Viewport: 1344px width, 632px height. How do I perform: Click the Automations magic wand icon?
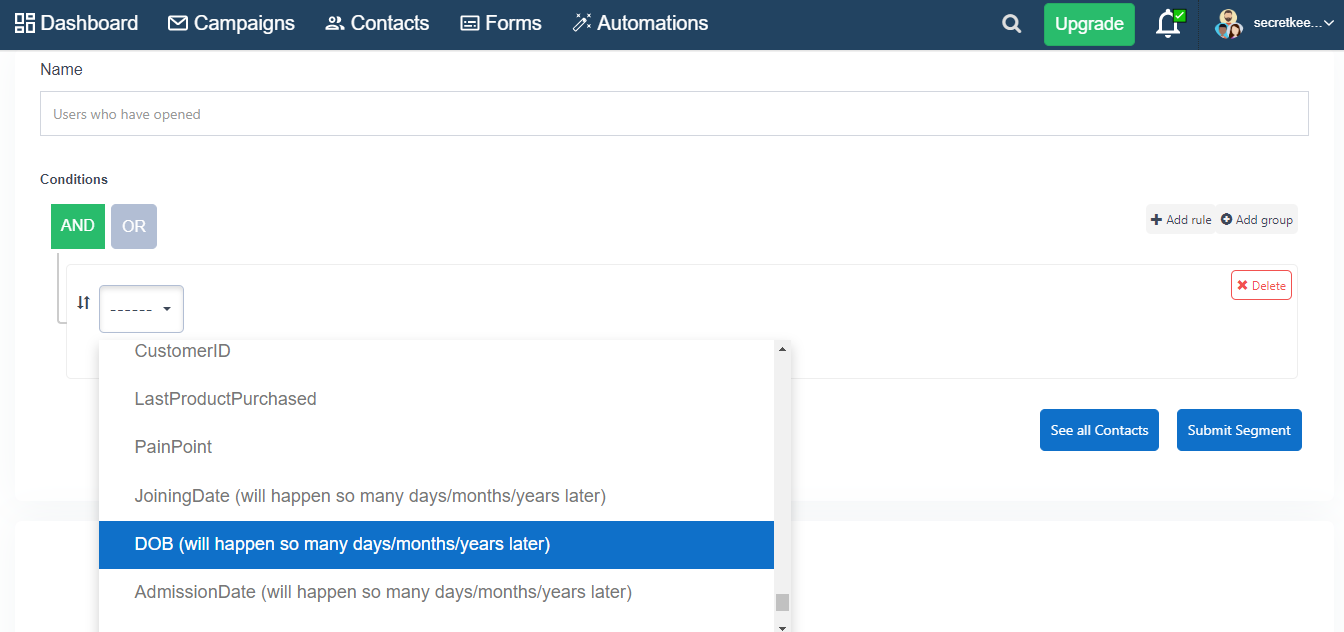[x=582, y=23]
